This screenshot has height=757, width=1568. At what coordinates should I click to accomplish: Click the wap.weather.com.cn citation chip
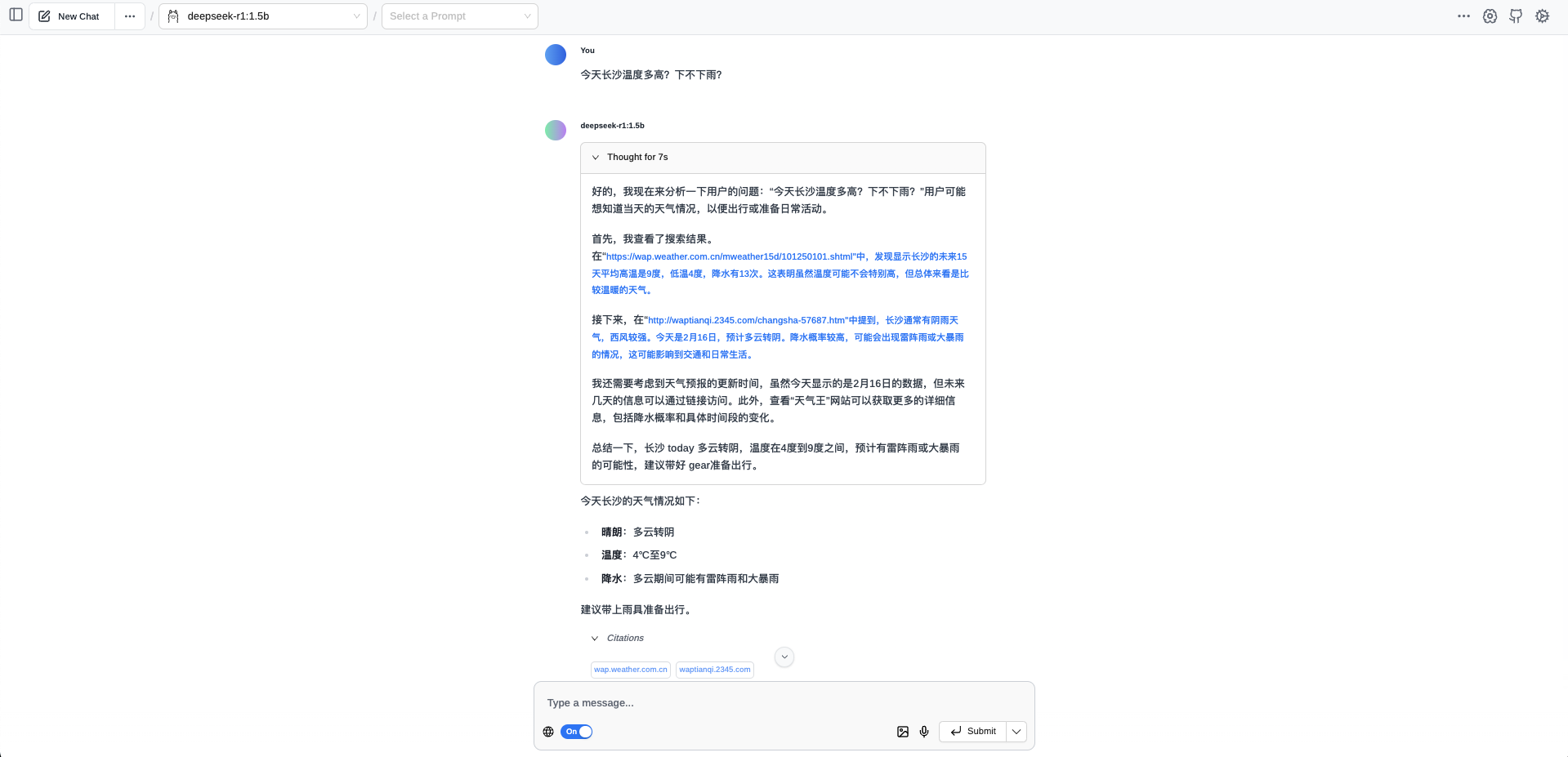(630, 670)
